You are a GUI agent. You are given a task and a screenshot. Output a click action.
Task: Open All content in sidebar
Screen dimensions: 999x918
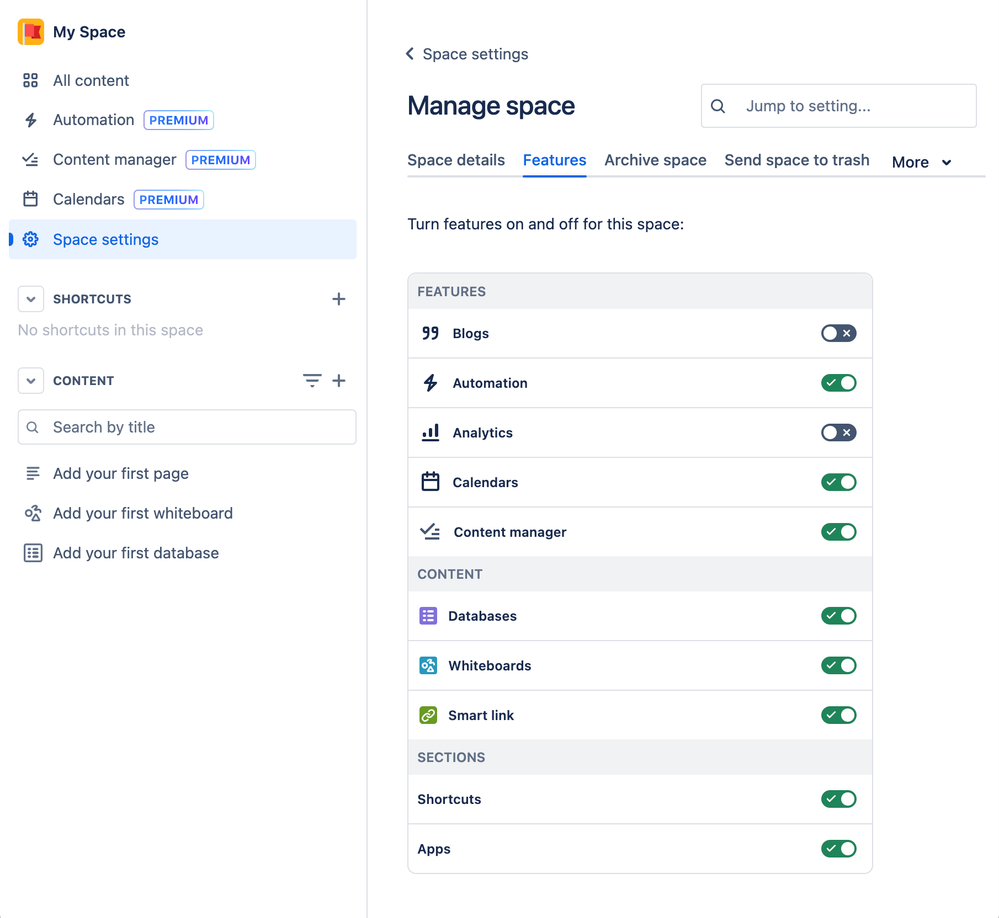coord(182,80)
